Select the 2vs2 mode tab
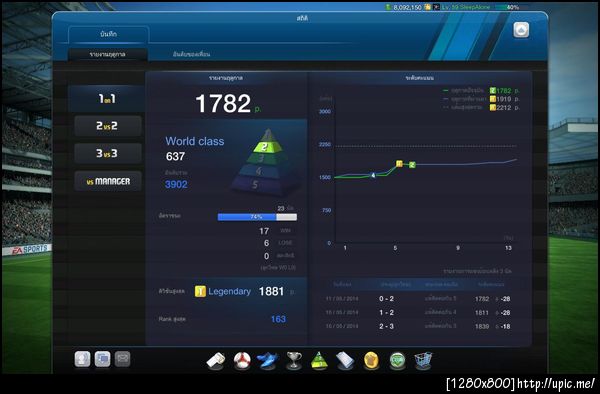Viewport: 600px width, 394px height. (108, 126)
